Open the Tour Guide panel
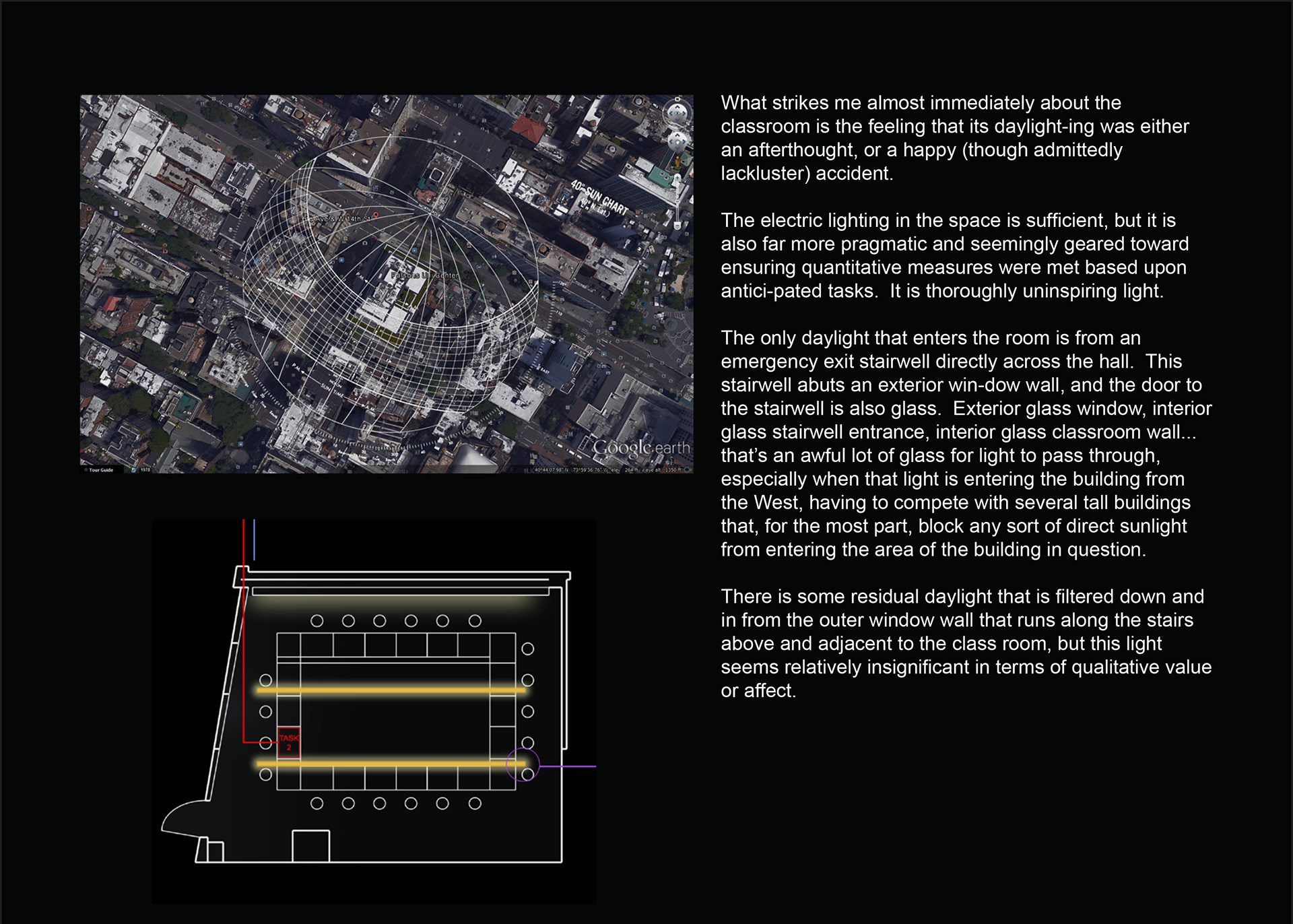The image size is (1293, 924). pyautogui.click(x=101, y=470)
